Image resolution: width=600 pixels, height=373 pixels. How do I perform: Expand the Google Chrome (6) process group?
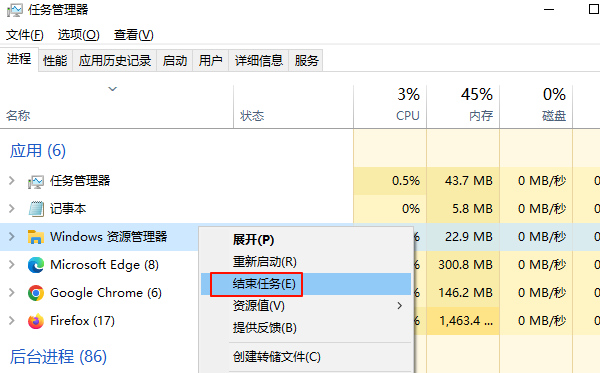[x=12, y=293]
